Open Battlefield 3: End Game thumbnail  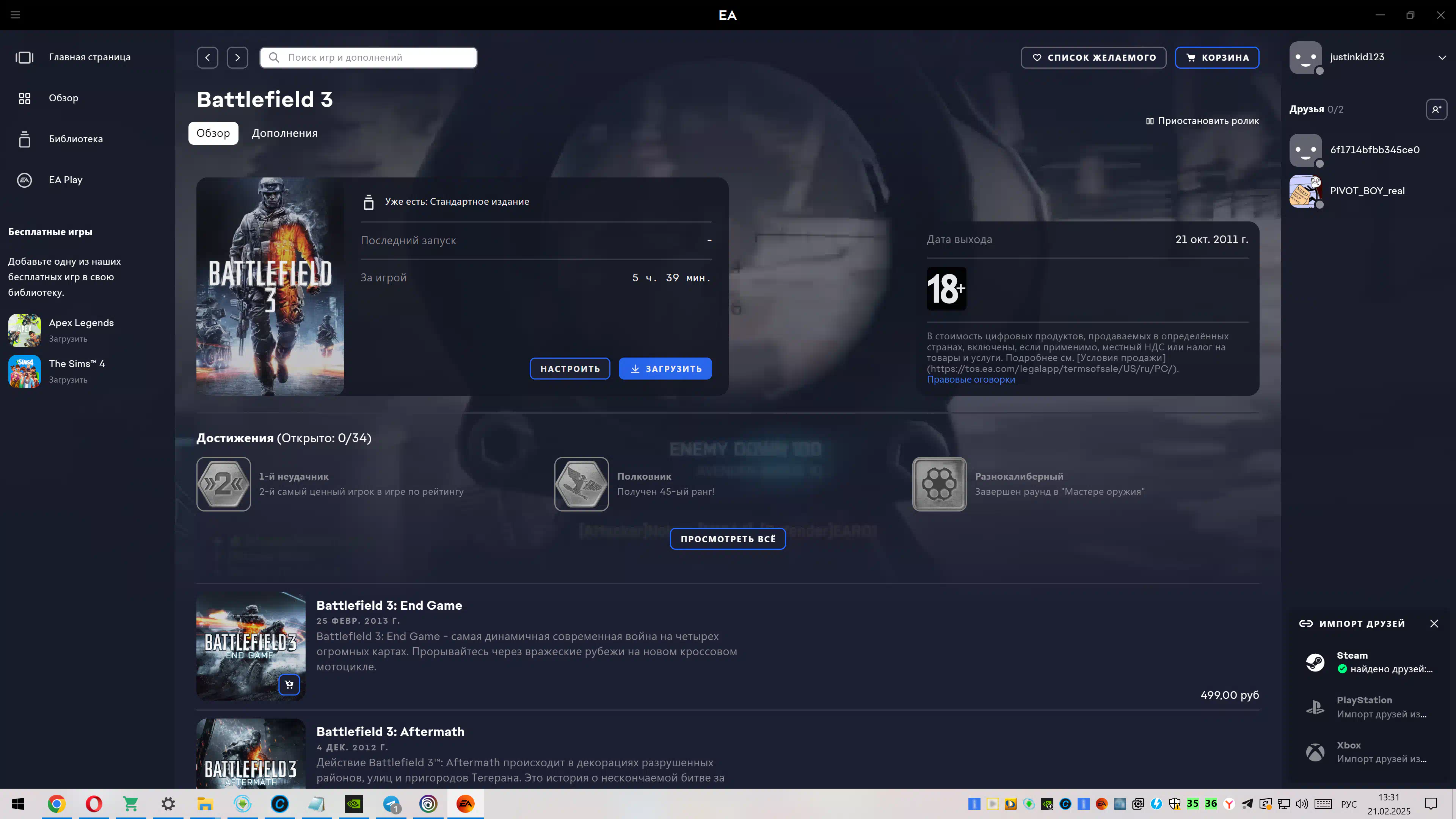point(250,646)
